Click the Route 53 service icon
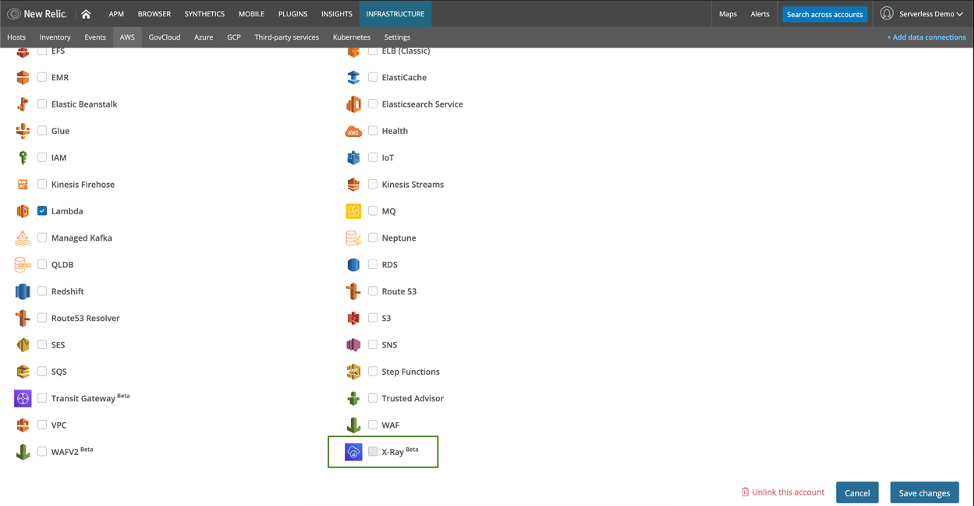 (353, 291)
